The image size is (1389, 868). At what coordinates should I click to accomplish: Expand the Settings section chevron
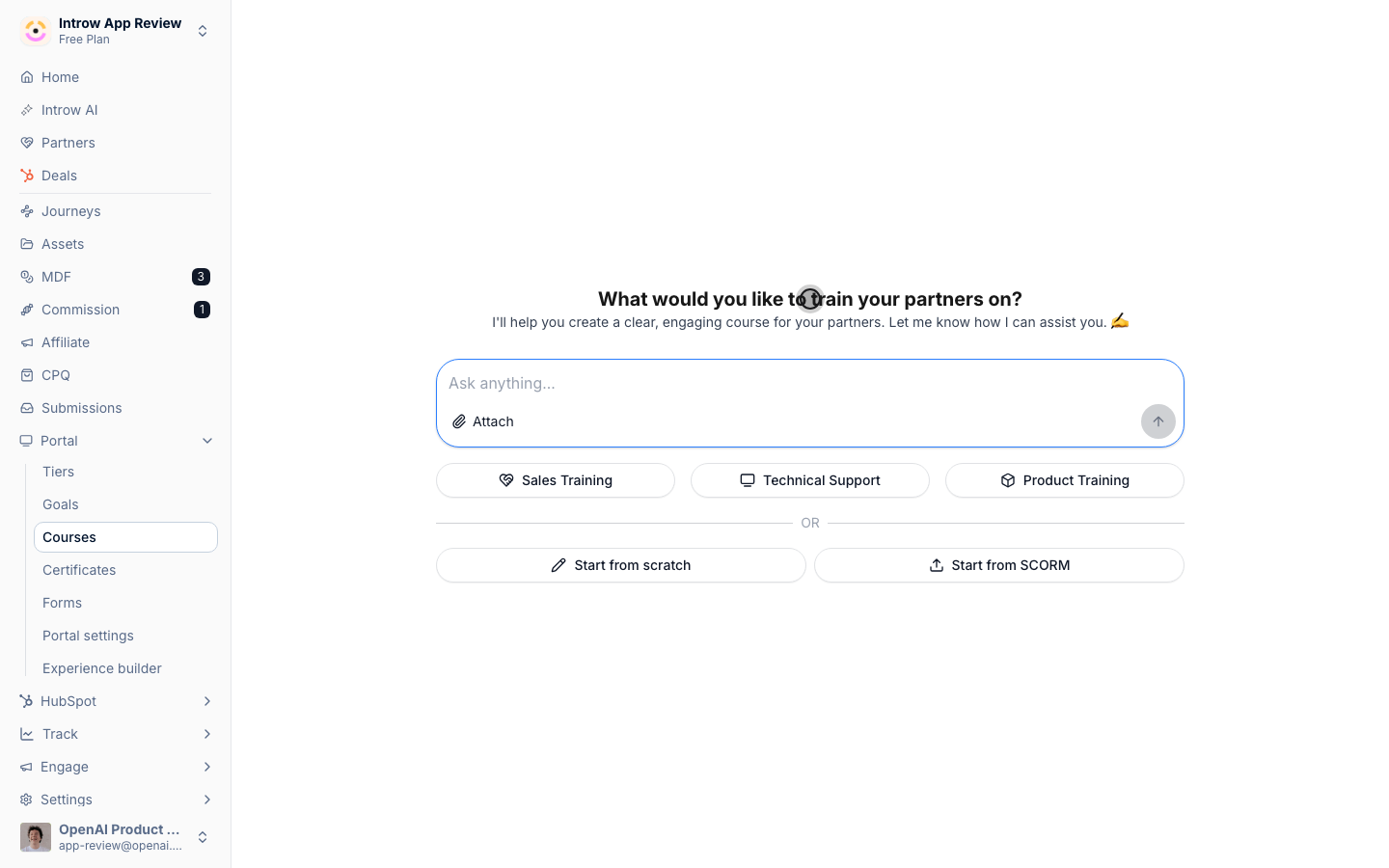(x=207, y=800)
